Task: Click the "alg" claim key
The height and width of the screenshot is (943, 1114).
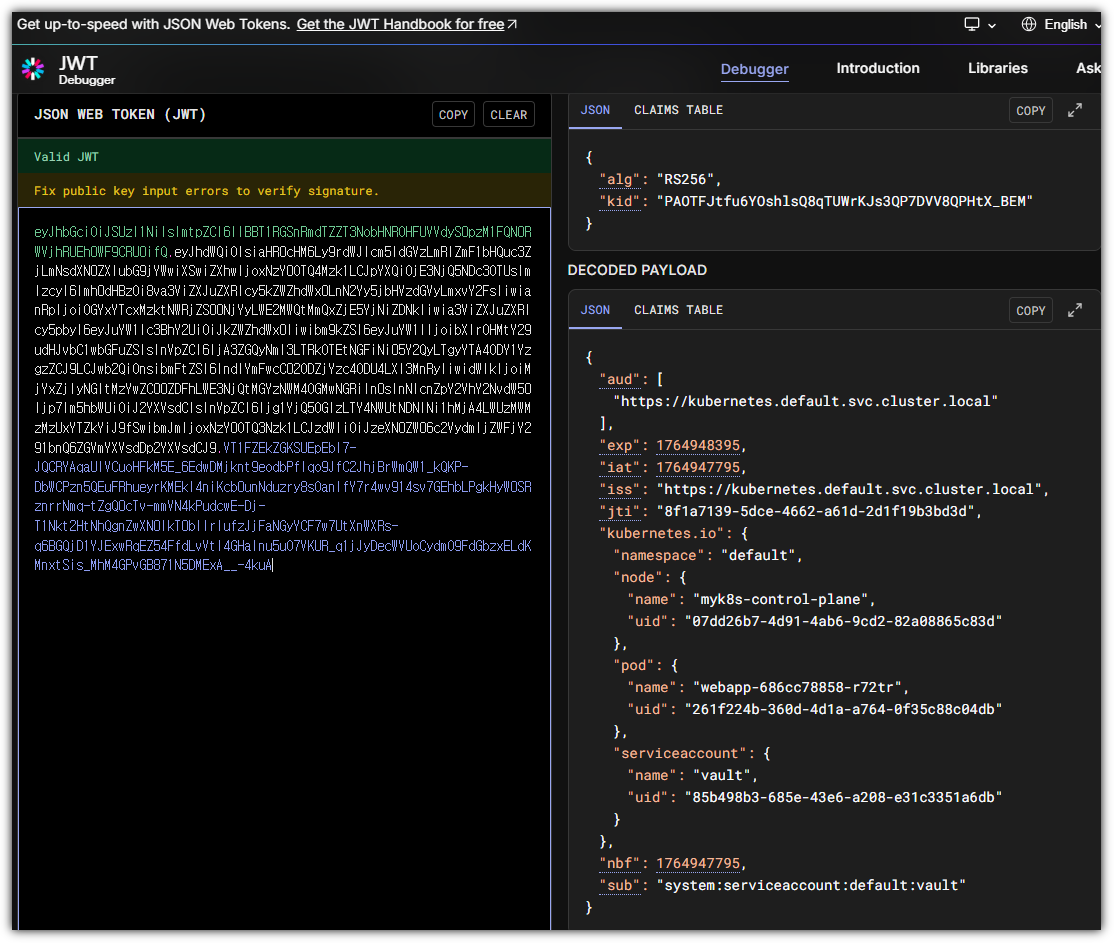Action: [619, 179]
